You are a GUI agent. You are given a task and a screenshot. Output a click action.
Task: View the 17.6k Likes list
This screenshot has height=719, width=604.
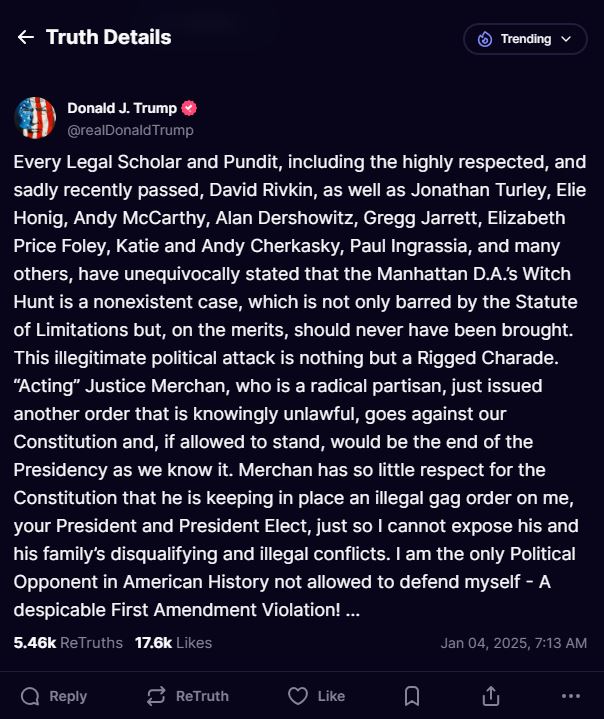tap(173, 643)
